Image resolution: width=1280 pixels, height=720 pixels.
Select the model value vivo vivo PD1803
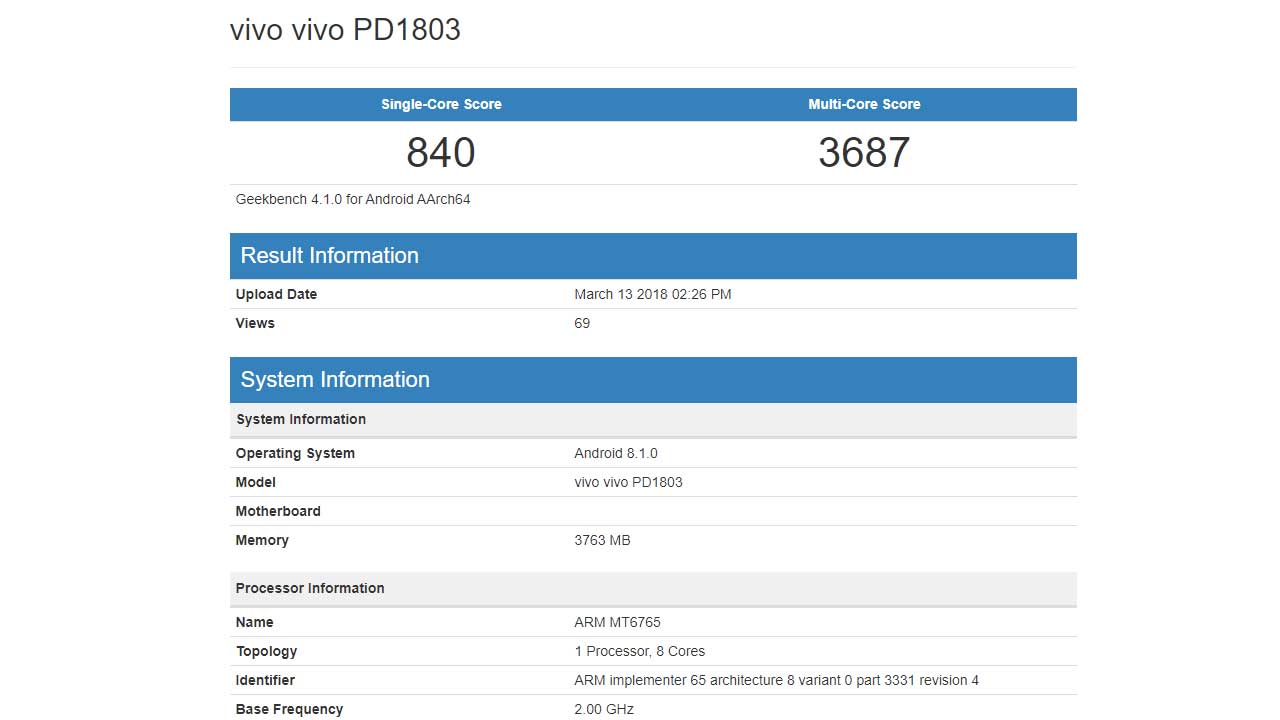[628, 482]
